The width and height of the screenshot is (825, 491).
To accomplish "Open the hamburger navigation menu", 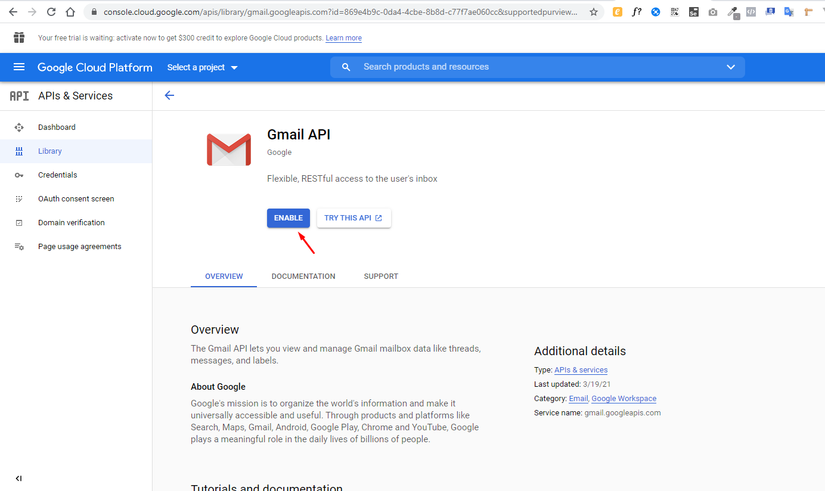I will tap(19, 67).
